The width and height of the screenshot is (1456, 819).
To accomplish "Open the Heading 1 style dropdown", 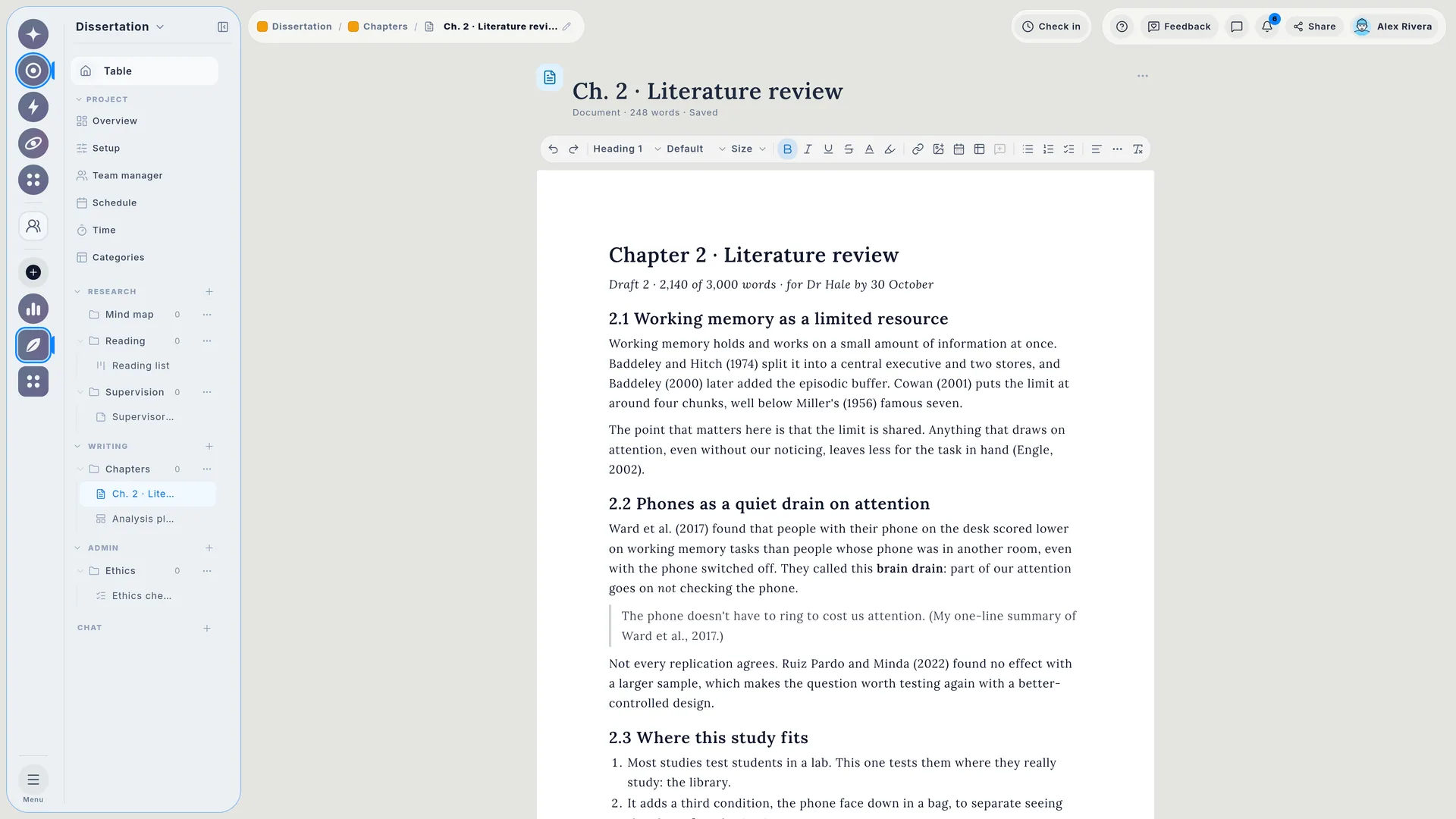I will point(626,149).
